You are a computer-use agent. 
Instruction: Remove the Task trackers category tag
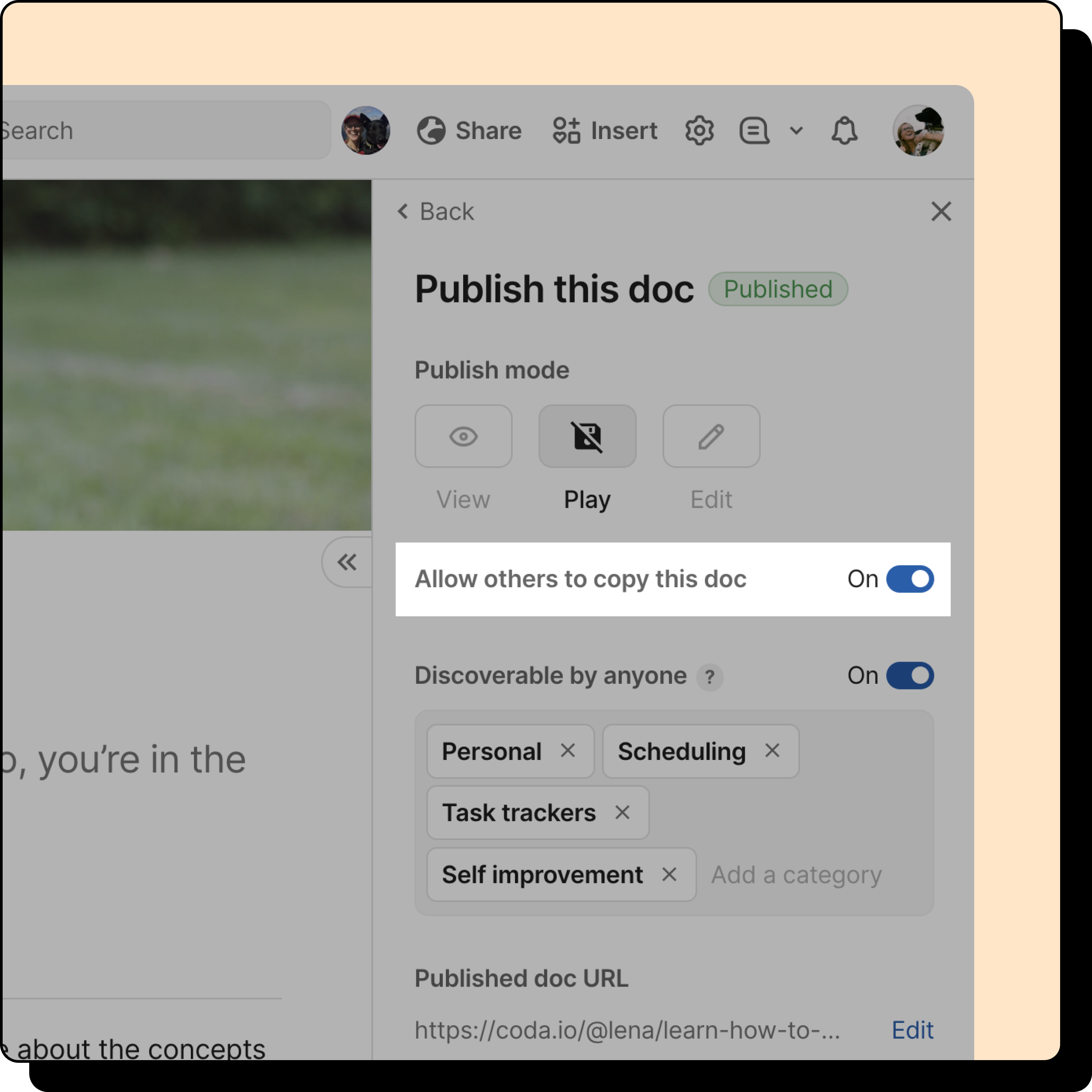[x=622, y=812]
